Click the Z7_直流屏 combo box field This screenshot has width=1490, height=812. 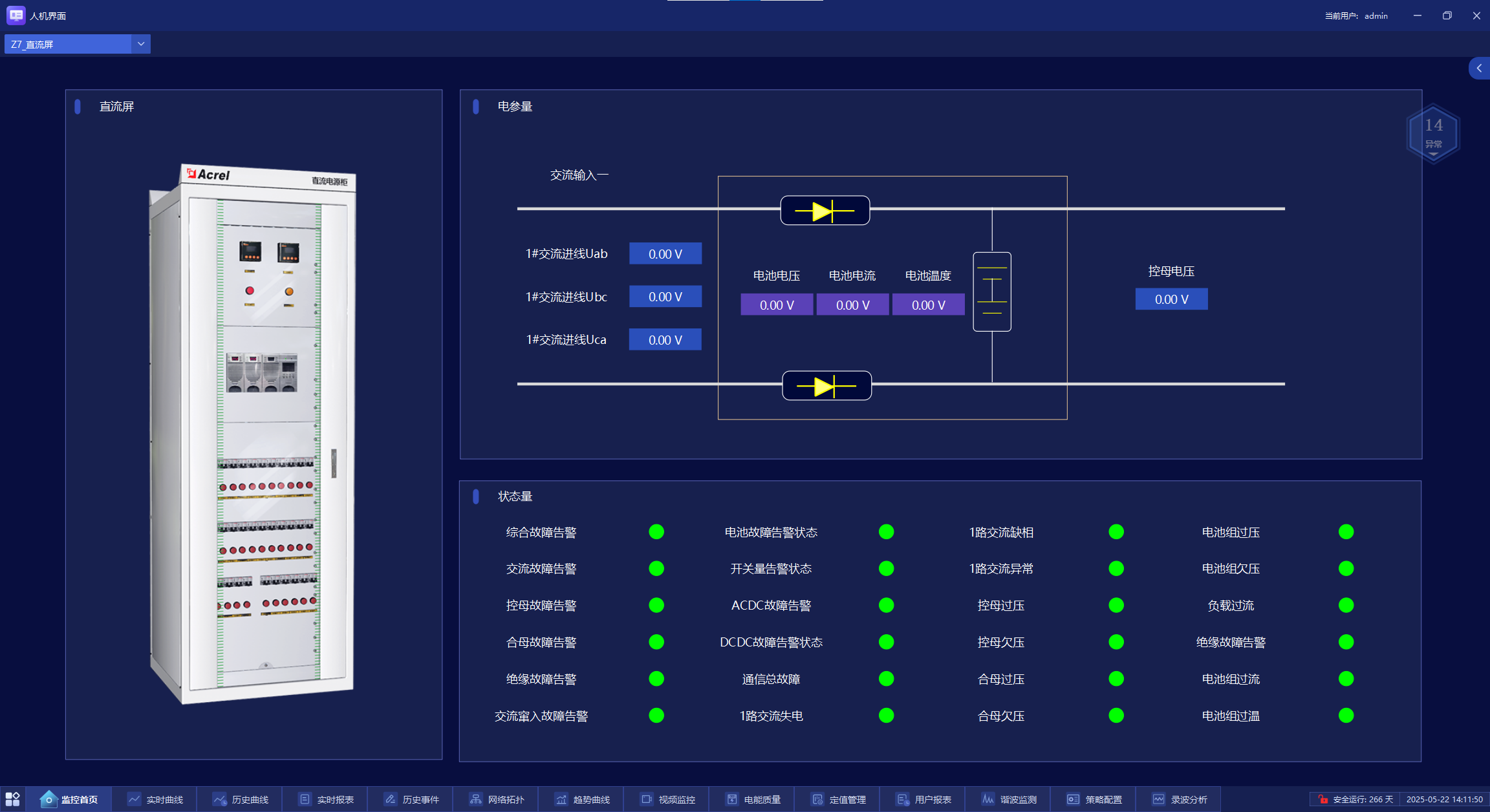tap(68, 44)
